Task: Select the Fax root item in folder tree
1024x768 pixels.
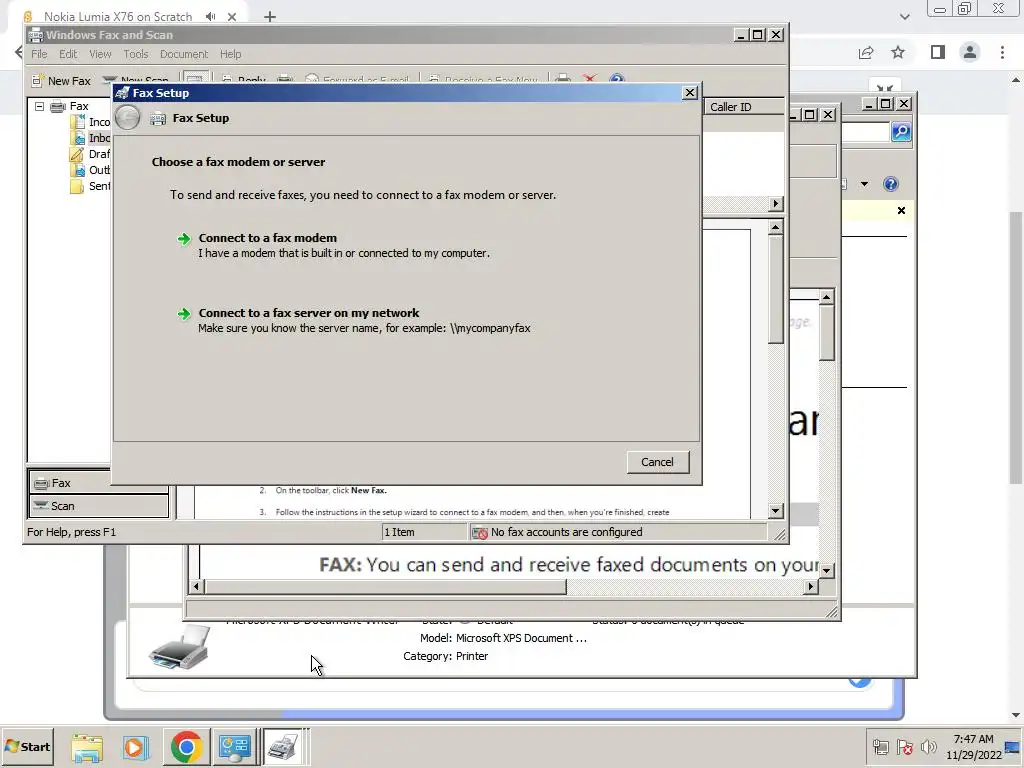Action: 78,106
